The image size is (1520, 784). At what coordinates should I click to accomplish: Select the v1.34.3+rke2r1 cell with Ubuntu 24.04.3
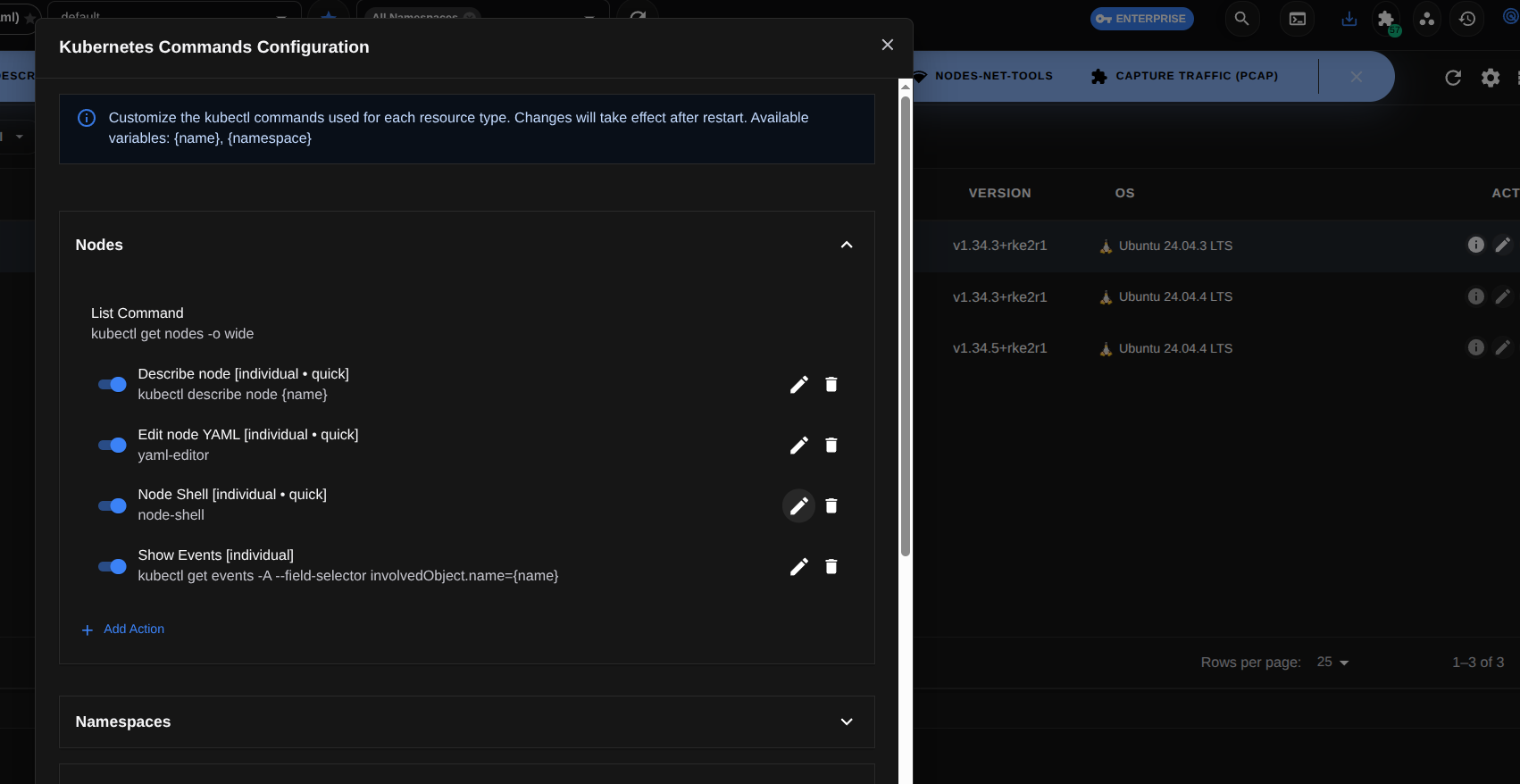click(x=1000, y=246)
